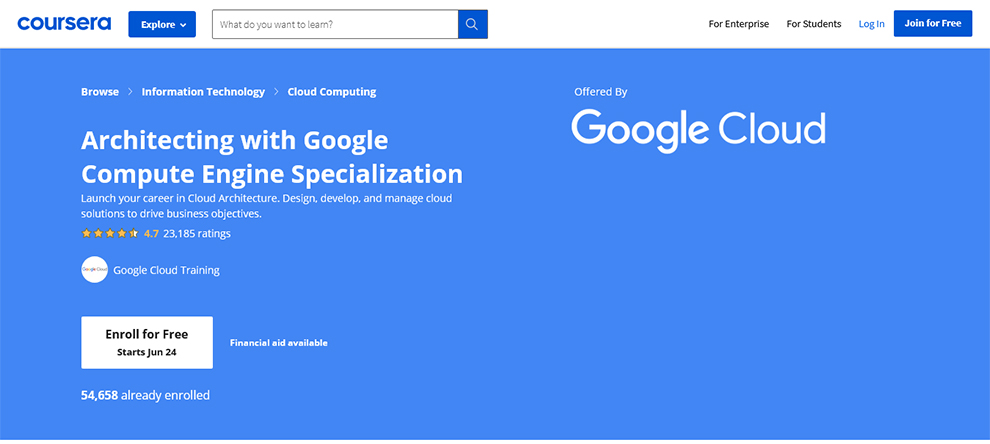Open the Google Cloud Training instructor link
Viewport: 990px width, 444px height.
167,270
